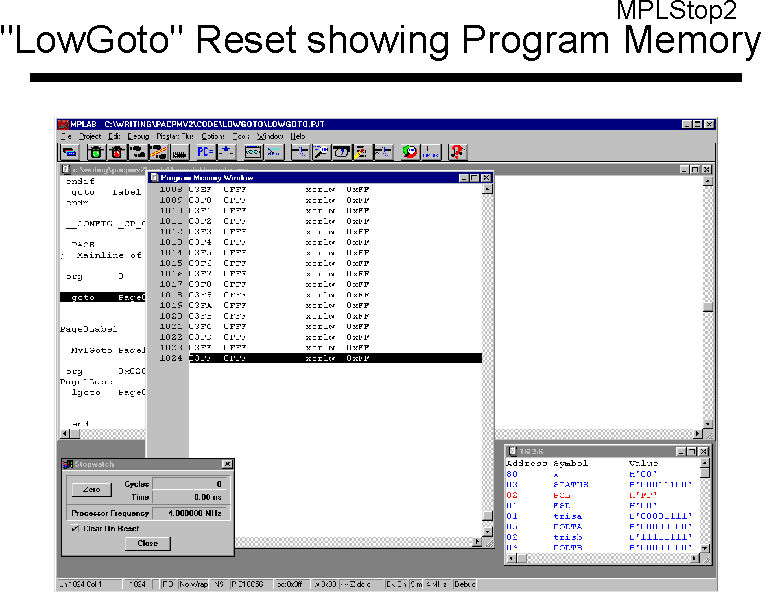Click Program Memory vertical scrollbar thumb

pos(487,516)
